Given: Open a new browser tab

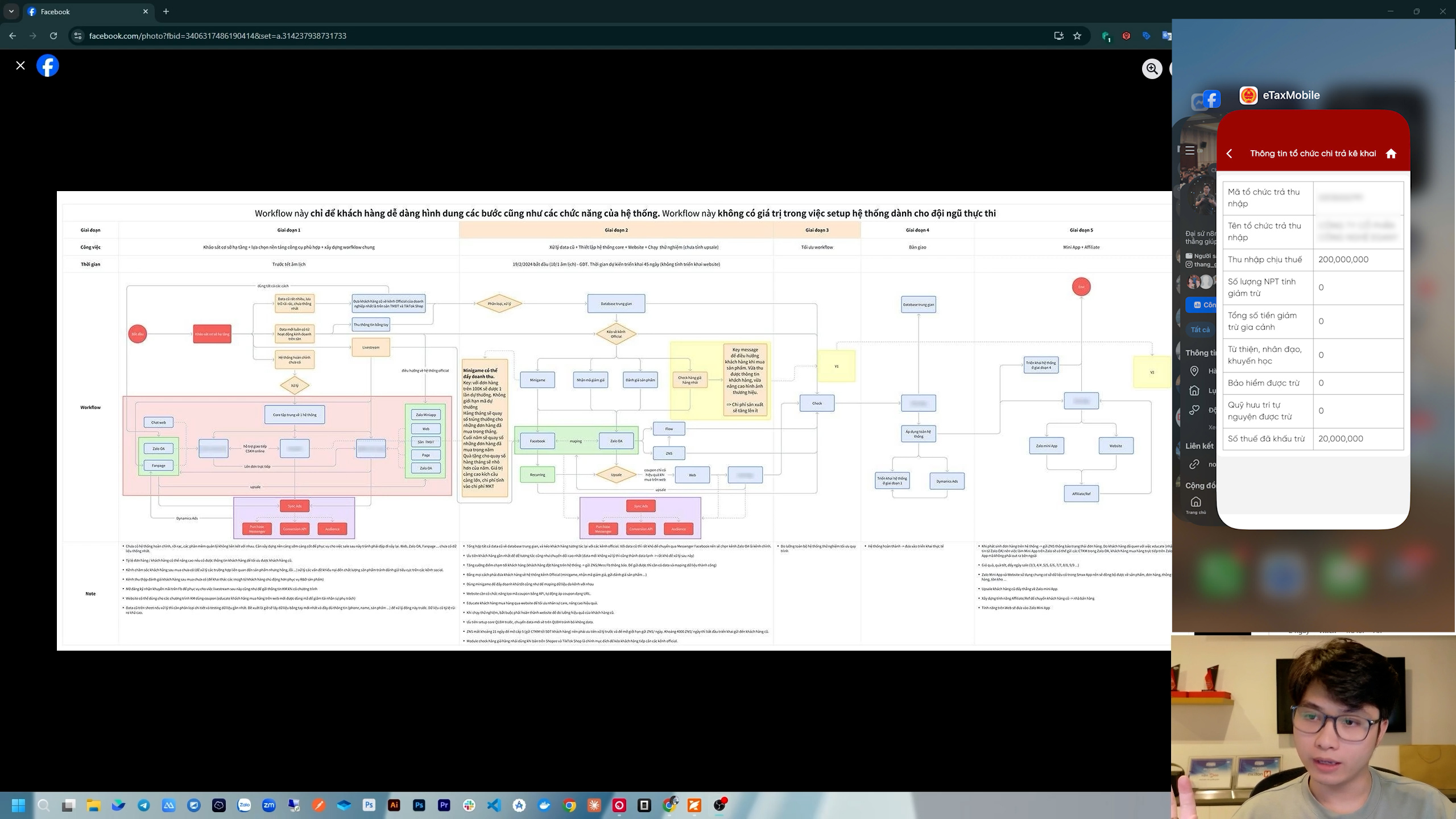Looking at the screenshot, I should [166, 11].
